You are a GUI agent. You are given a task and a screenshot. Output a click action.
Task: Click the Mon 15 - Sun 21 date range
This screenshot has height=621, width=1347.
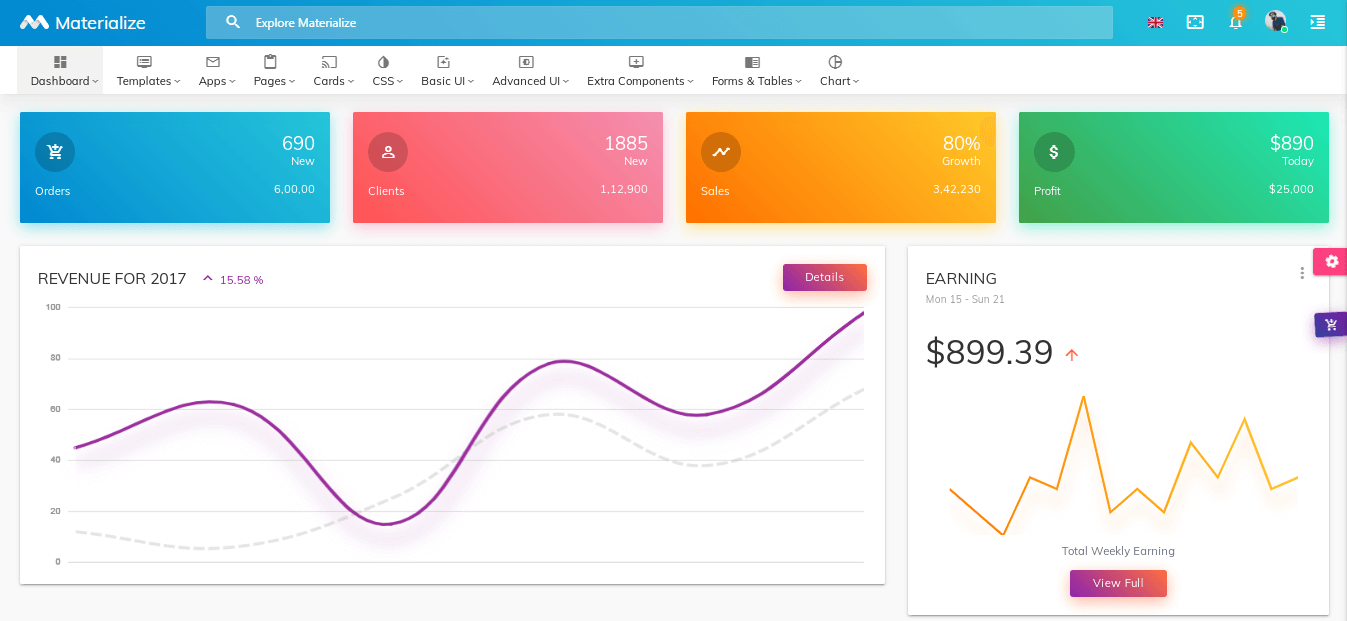[x=965, y=299]
